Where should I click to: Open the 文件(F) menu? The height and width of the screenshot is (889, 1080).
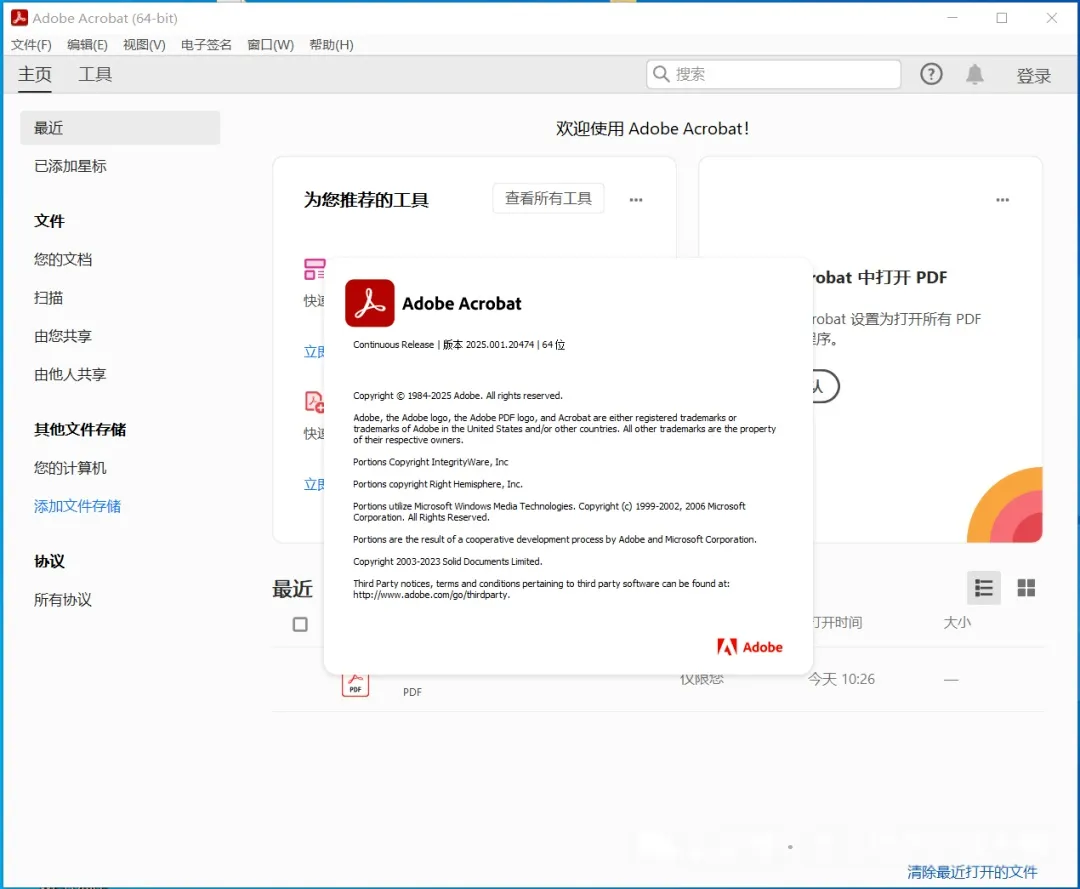pyautogui.click(x=31, y=45)
